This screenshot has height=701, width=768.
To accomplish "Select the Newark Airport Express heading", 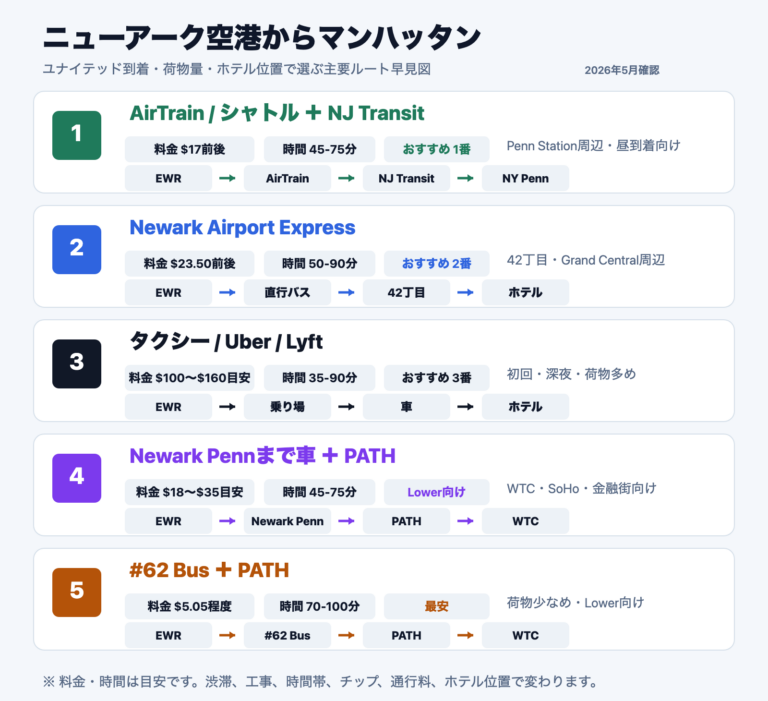I will (242, 228).
